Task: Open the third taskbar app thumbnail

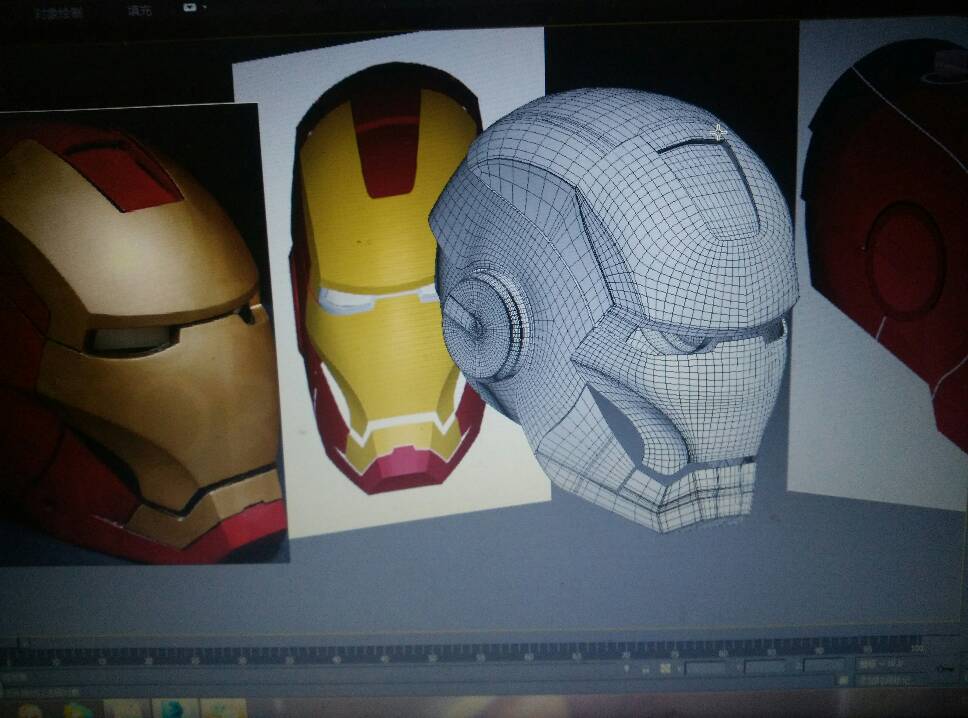Action: tap(127, 709)
